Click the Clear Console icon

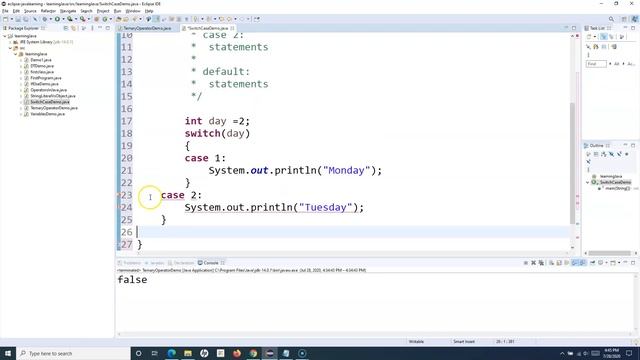(551, 263)
